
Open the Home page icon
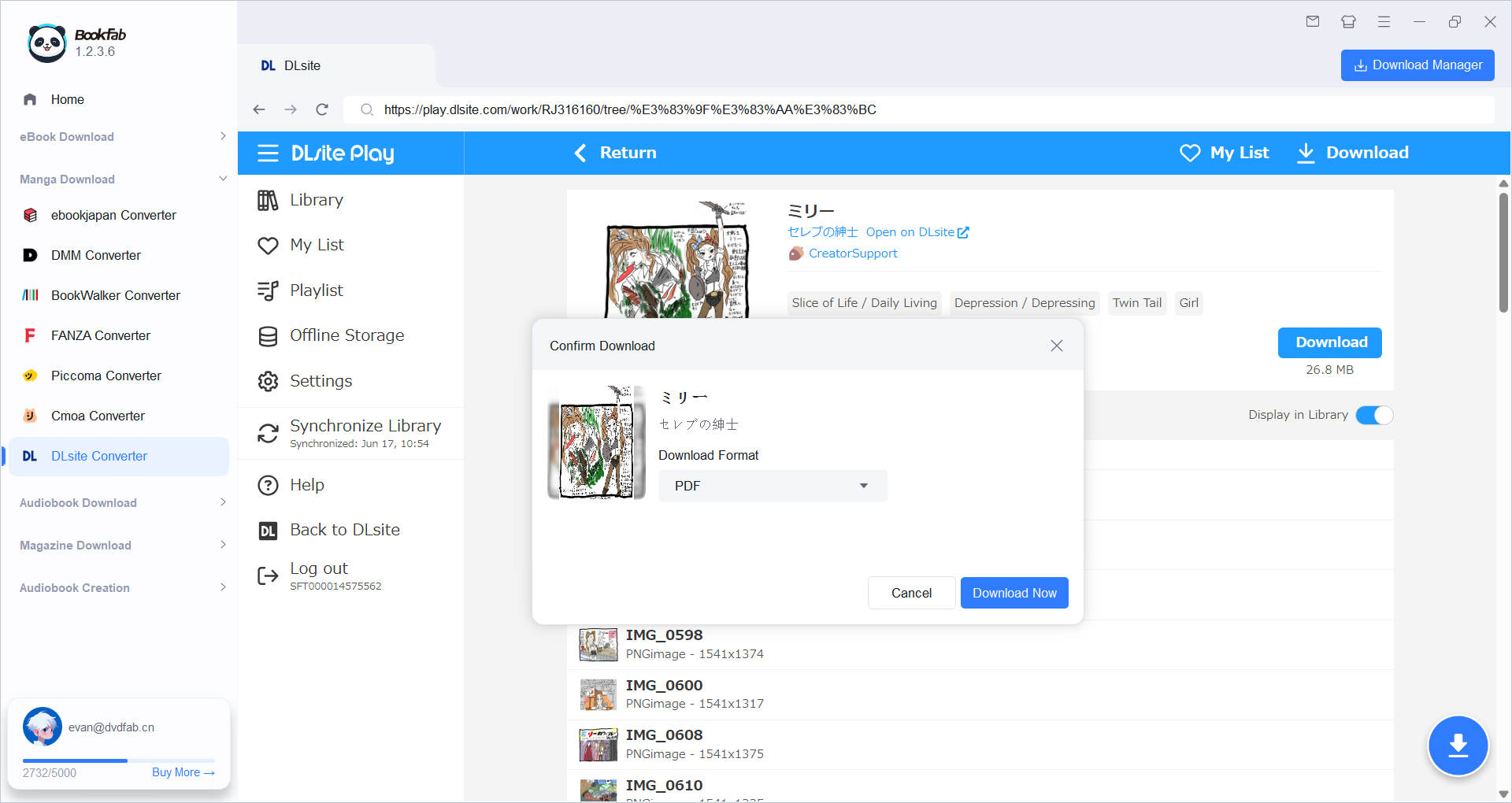(30, 99)
